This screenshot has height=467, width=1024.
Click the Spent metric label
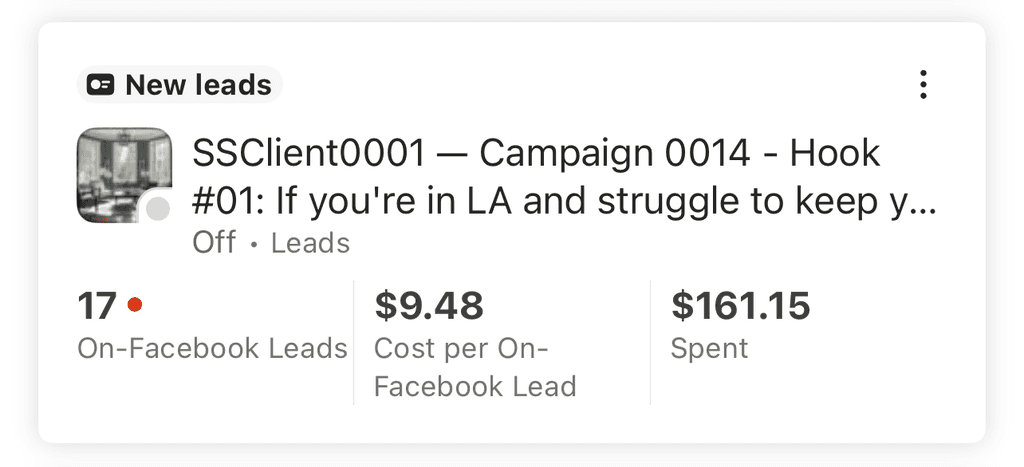pyautogui.click(x=709, y=348)
